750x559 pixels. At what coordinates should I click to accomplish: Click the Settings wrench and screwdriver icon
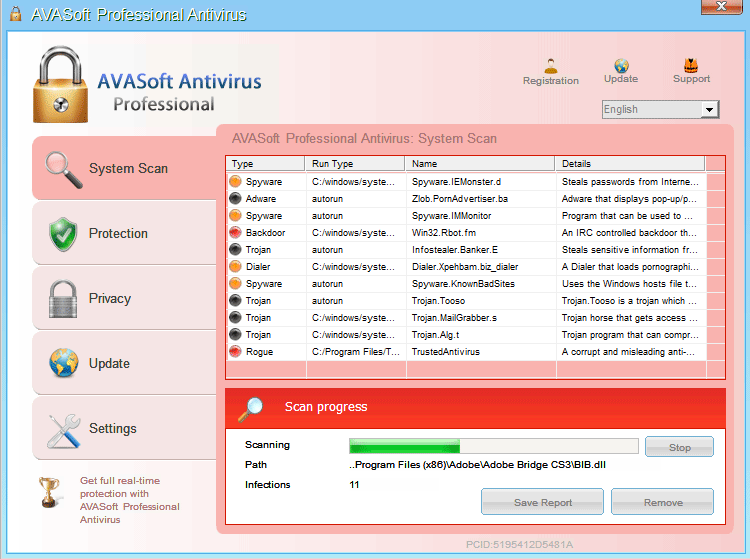tap(64, 429)
